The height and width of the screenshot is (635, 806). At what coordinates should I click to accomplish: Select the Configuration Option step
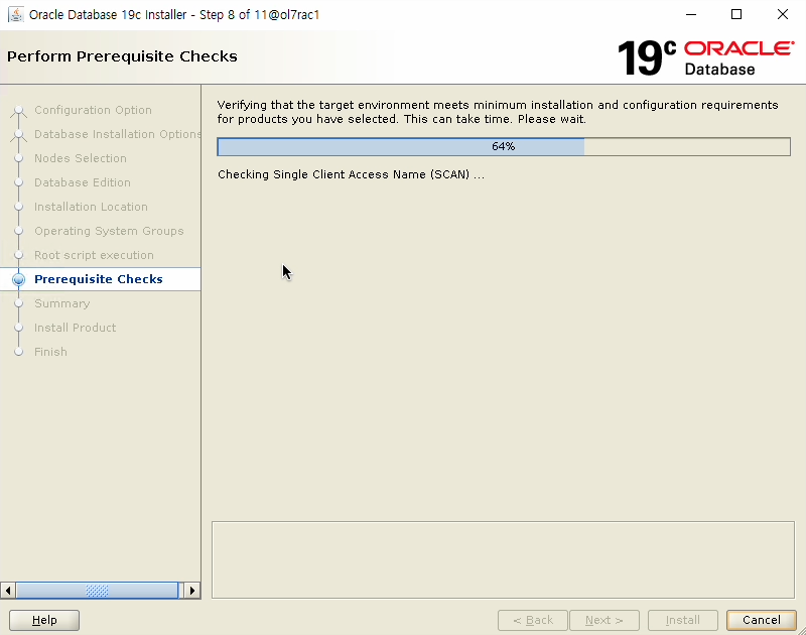[x=93, y=110]
